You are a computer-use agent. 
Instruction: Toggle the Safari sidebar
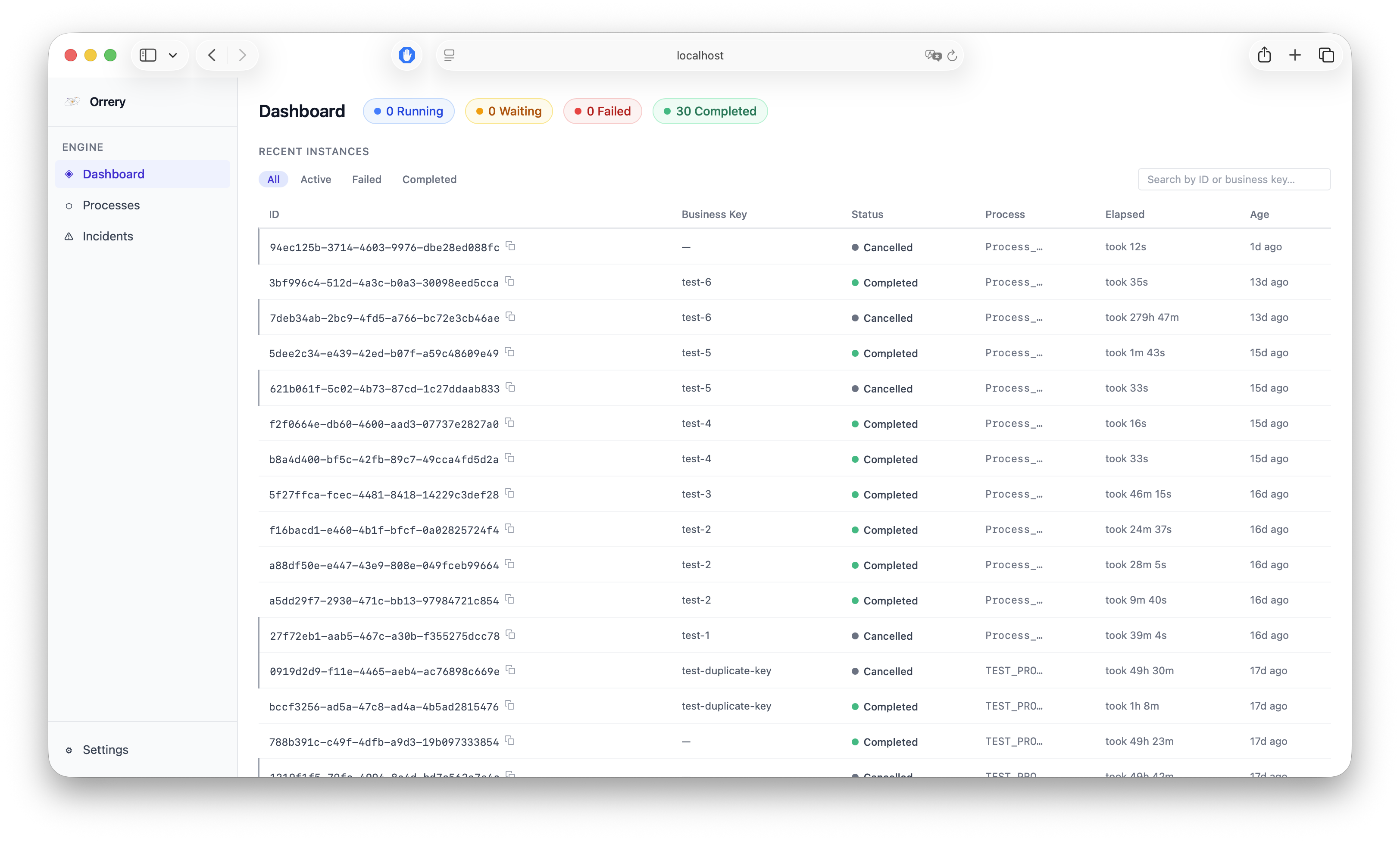click(x=148, y=55)
